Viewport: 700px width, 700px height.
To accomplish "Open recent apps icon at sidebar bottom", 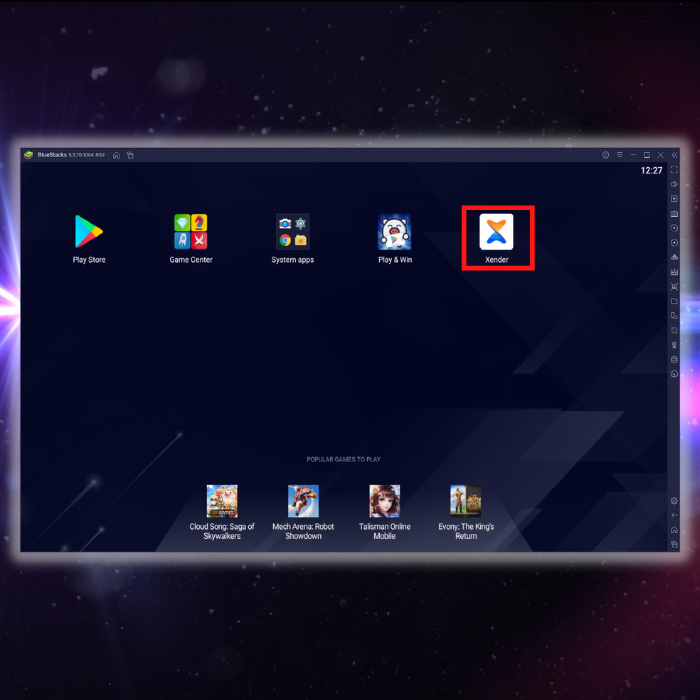I will 675,545.
